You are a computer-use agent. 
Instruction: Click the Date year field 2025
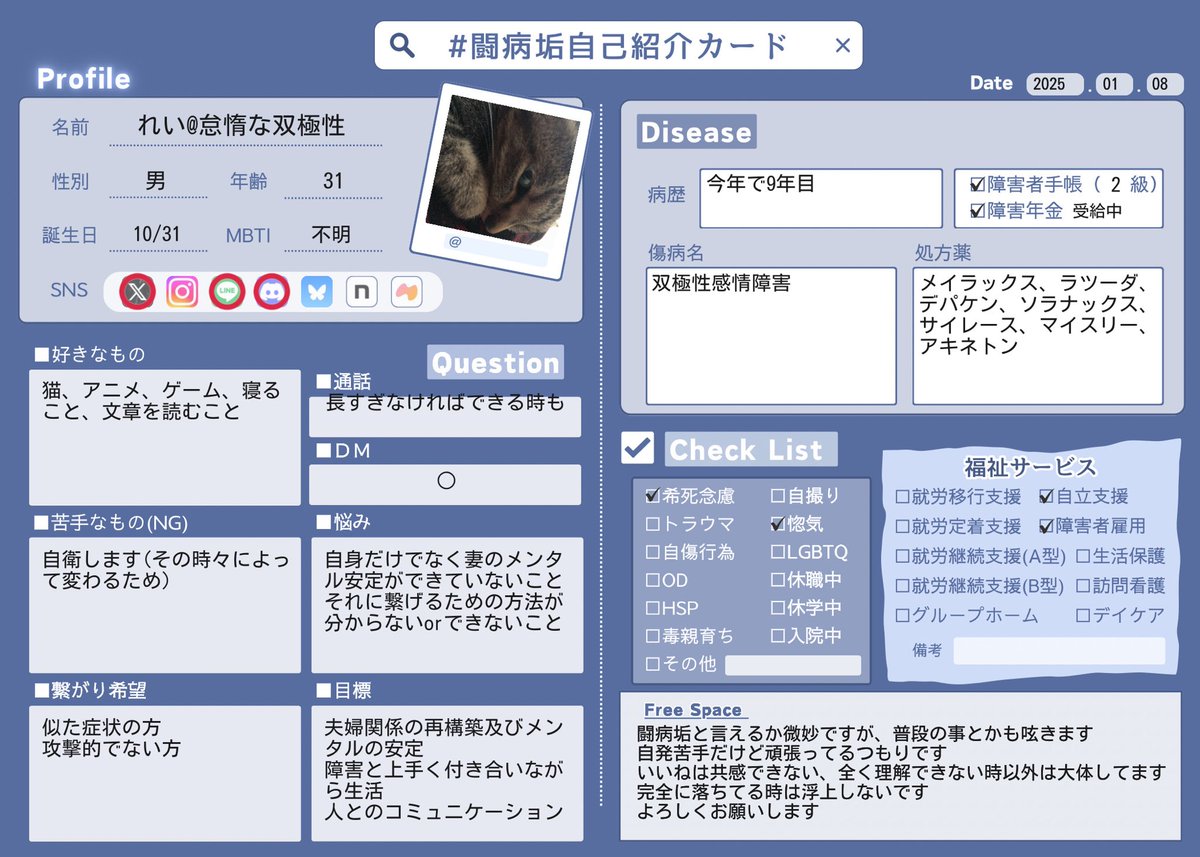1056,84
